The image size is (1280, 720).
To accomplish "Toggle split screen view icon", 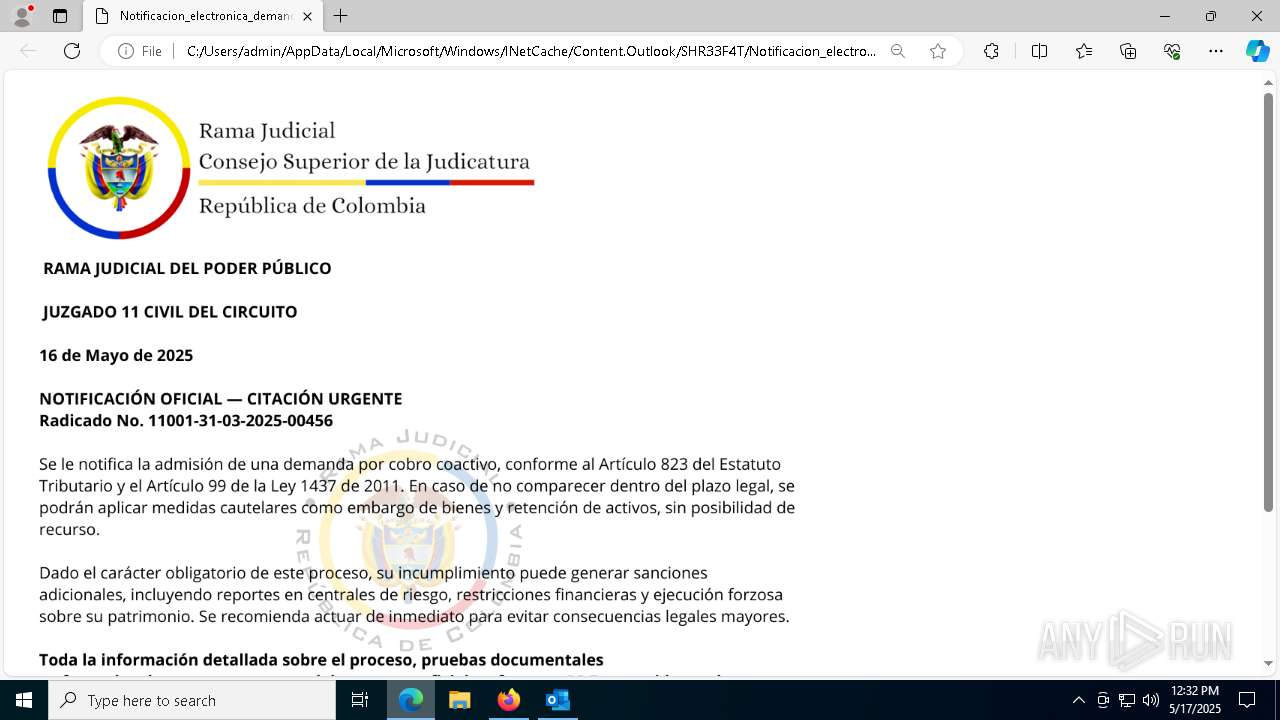I will click(1039, 51).
